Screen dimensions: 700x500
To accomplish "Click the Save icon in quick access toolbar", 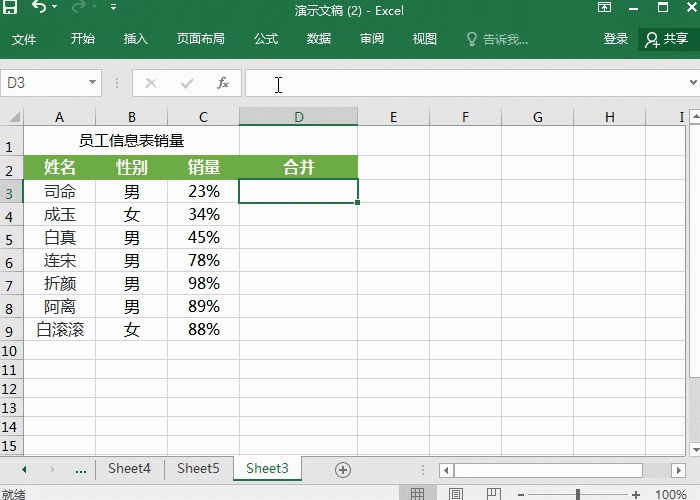I will 9,7.
